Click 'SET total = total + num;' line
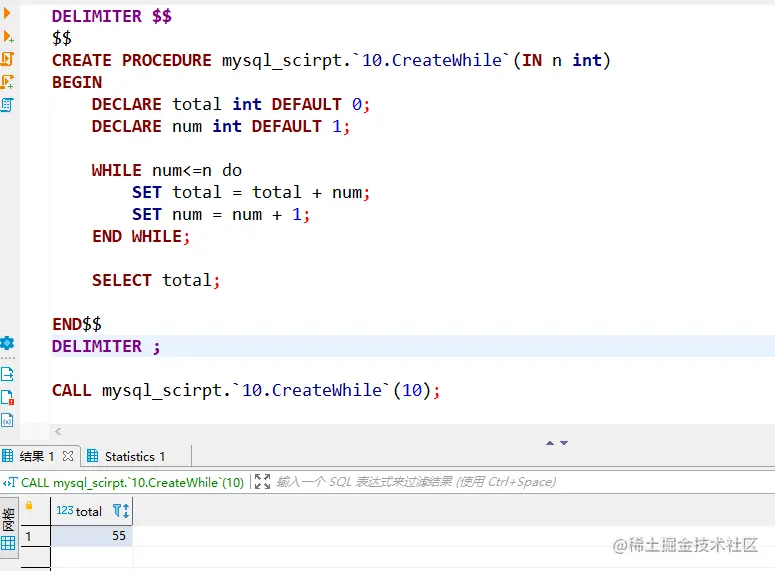 pyautogui.click(x=251, y=192)
